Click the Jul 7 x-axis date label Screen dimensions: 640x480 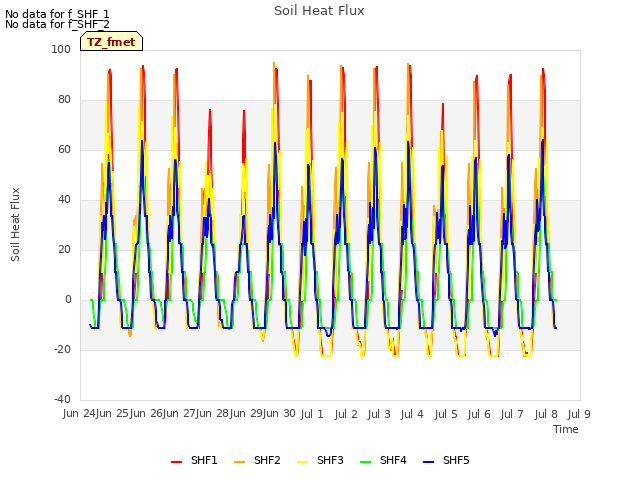(512, 415)
